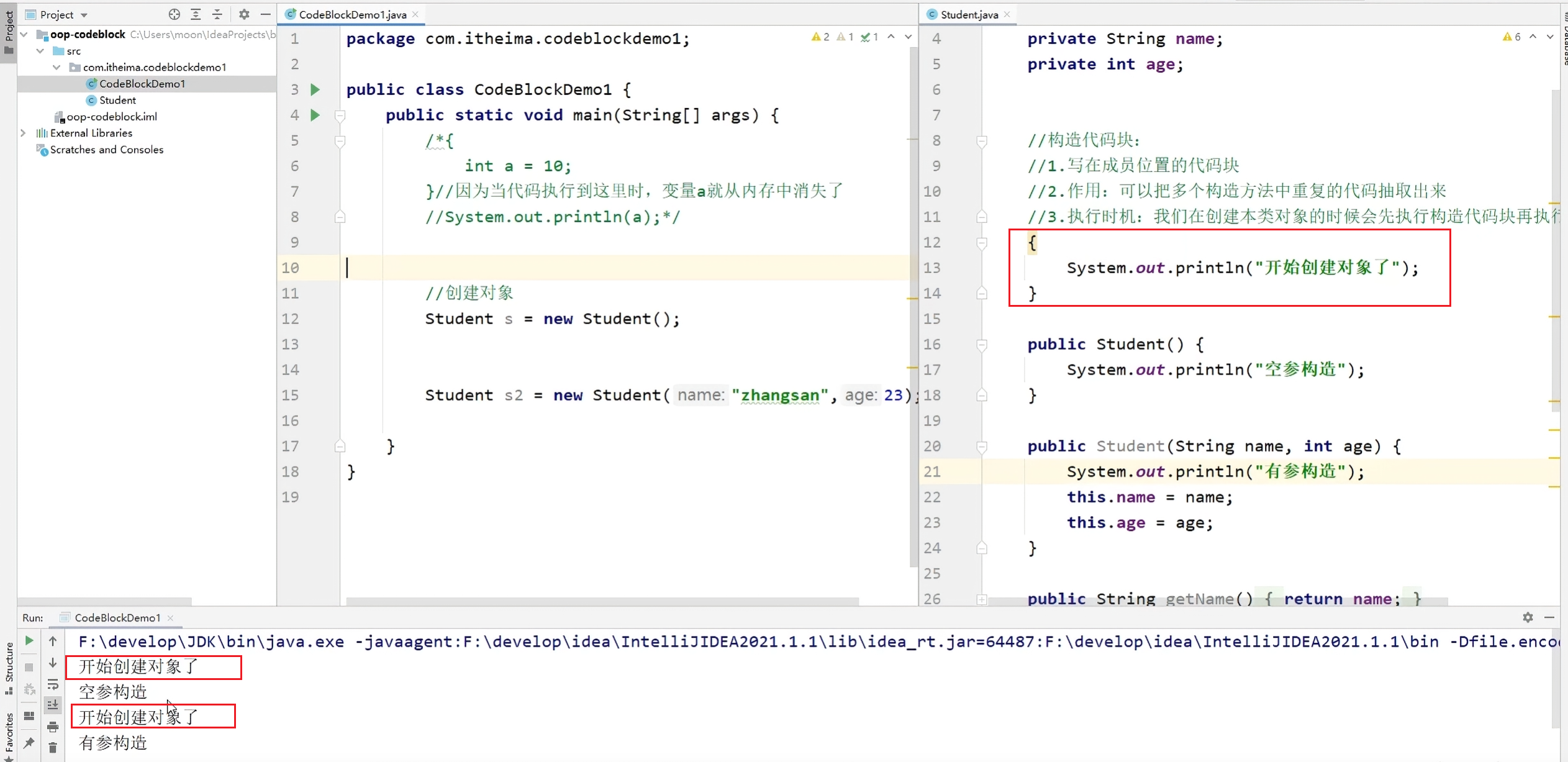Open Project panel settings gear

(x=244, y=14)
